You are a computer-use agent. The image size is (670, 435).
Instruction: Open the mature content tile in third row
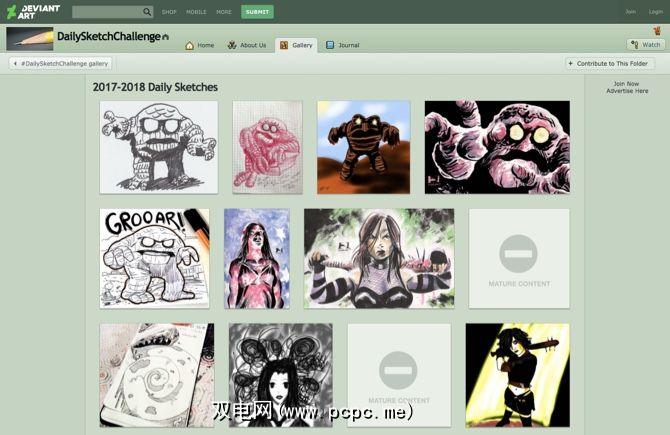399,375
